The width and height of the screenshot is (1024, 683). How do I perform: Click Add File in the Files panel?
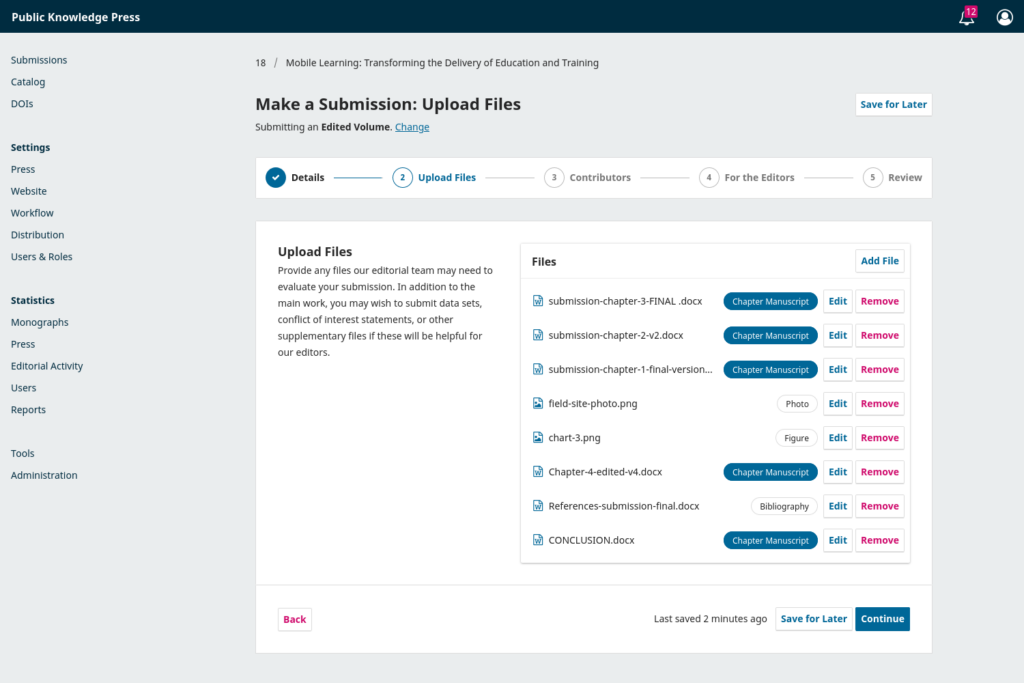click(879, 260)
